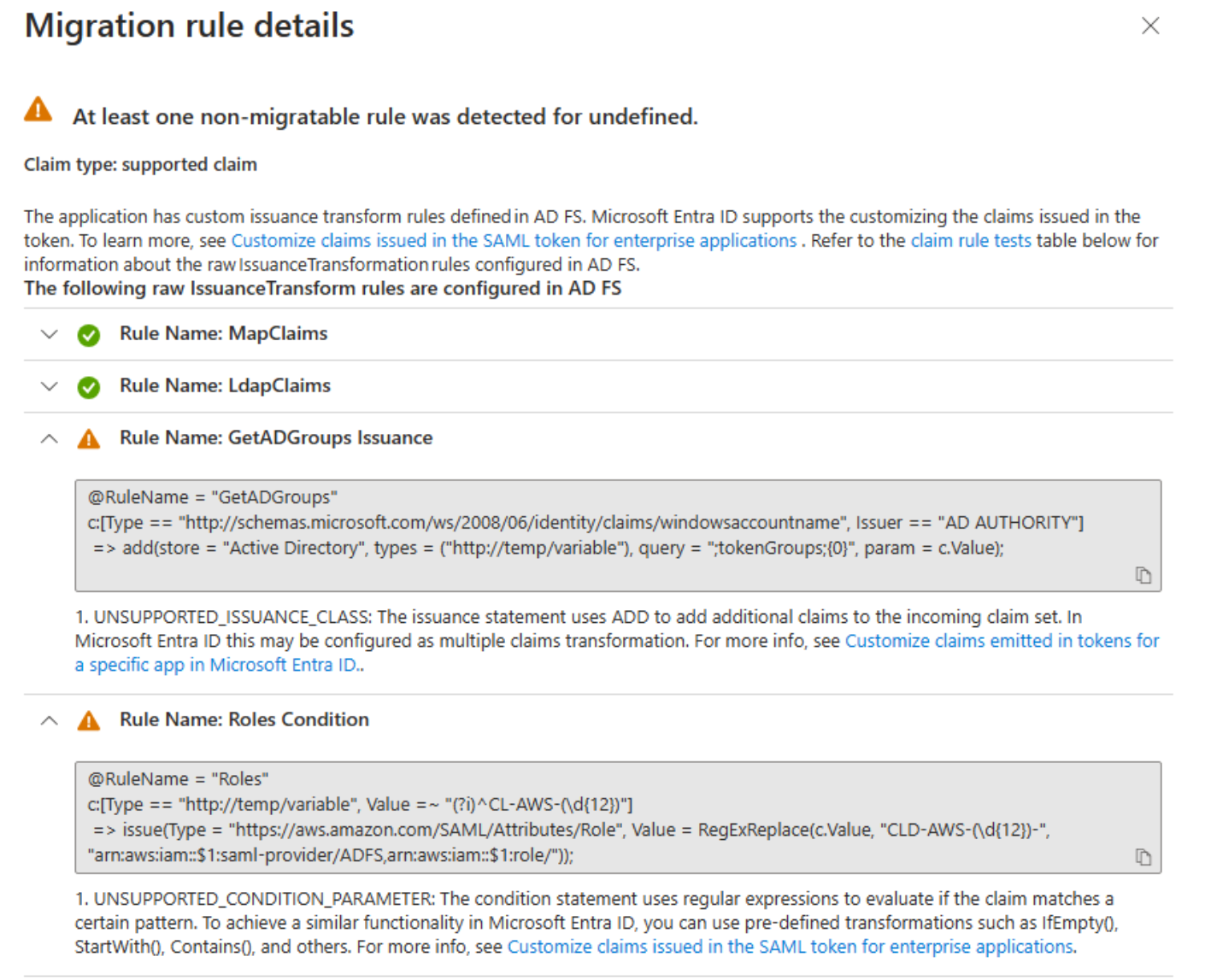
Task: Collapse the Roles Condition rule
Action: (50, 720)
